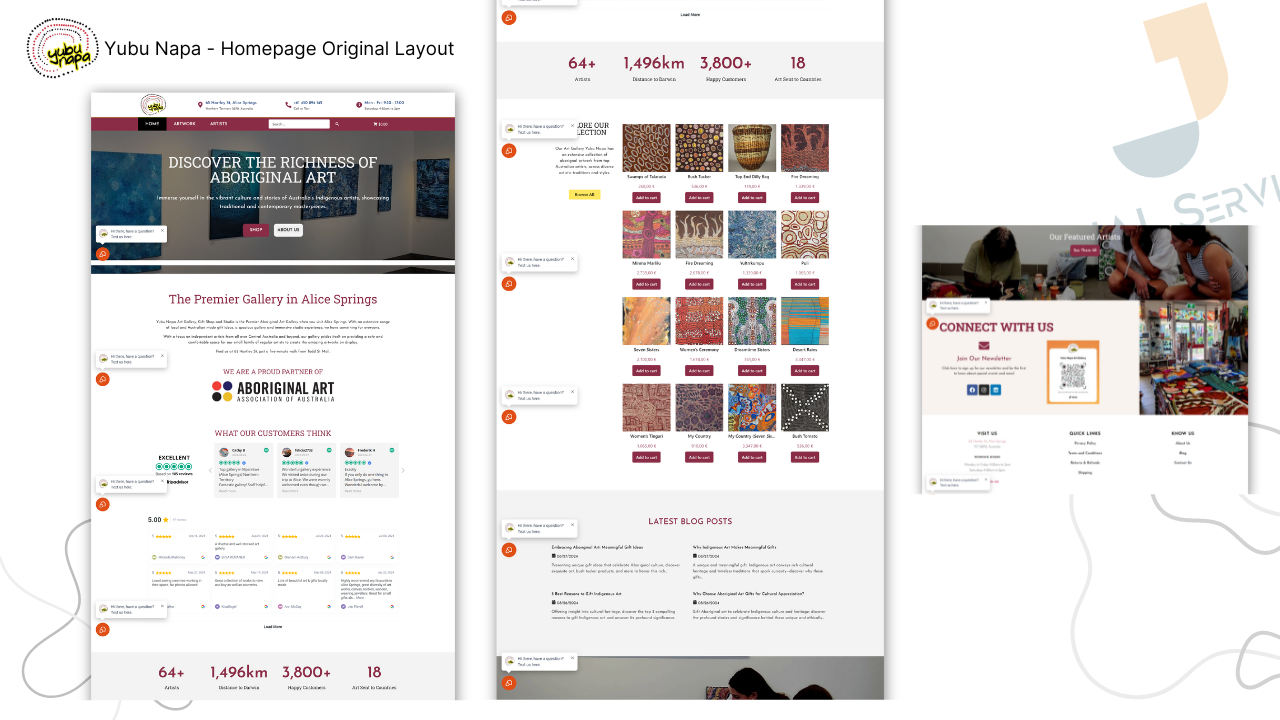Click the next arrow of the customer reviews carousel
Screen dimensions: 1280x720
pyautogui.click(x=403, y=470)
